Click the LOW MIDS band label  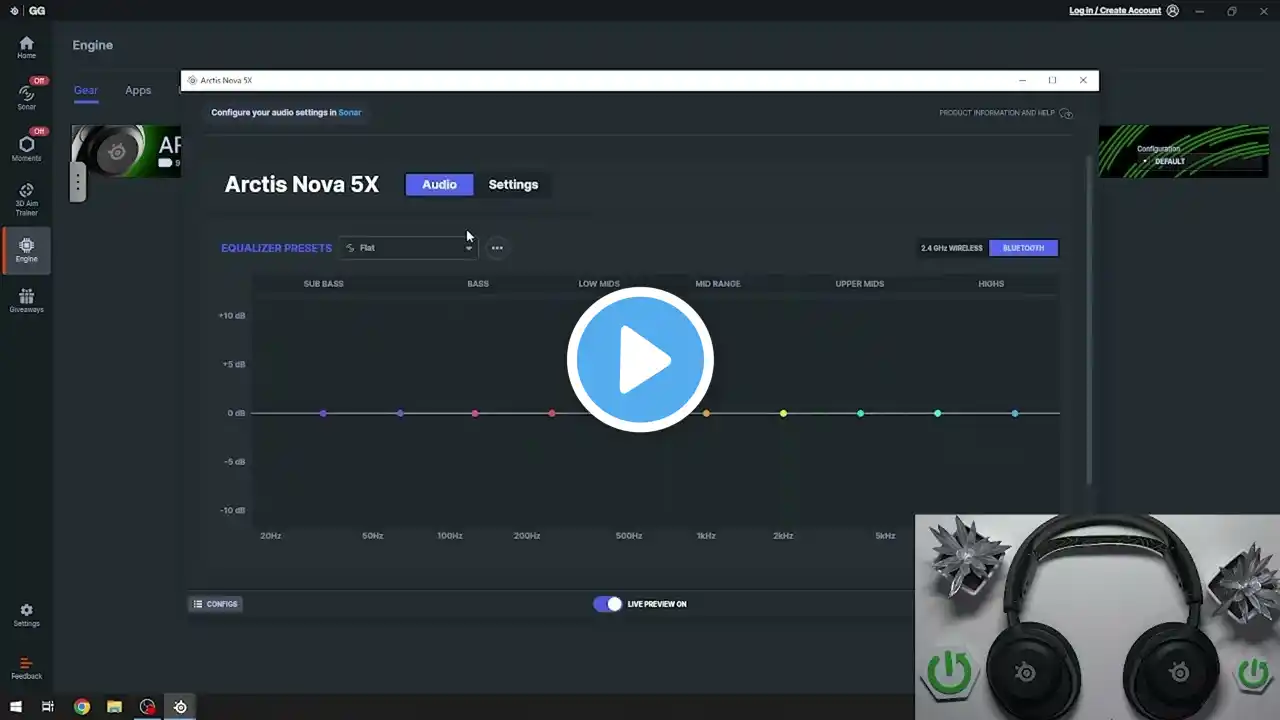[x=599, y=284]
